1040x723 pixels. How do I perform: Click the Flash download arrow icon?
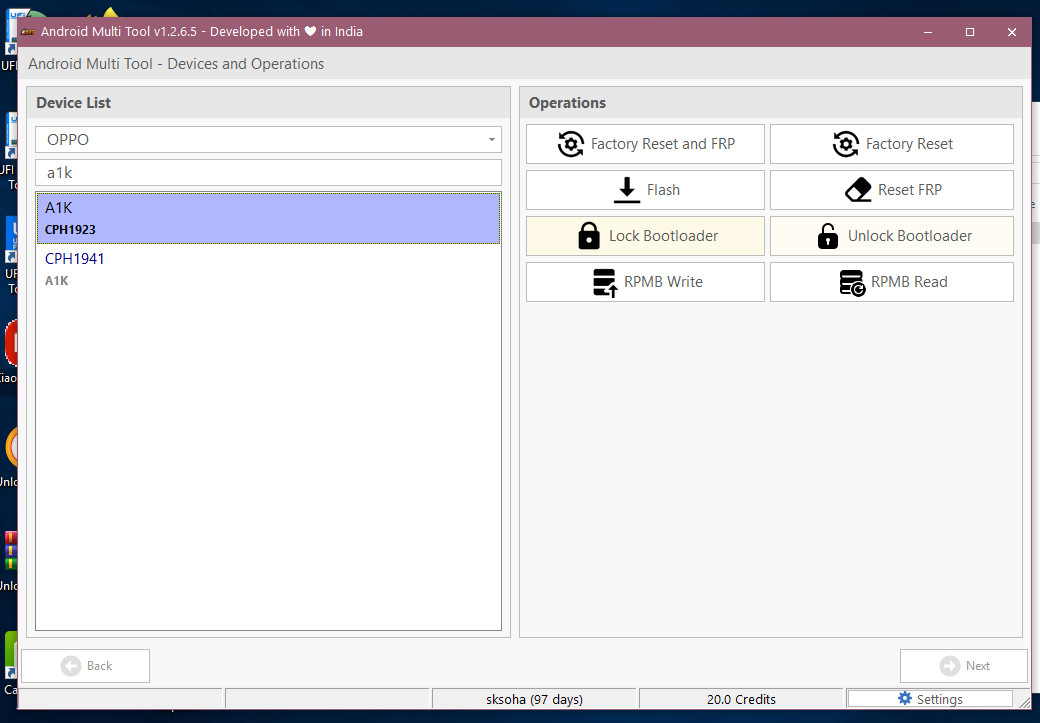pyautogui.click(x=627, y=190)
